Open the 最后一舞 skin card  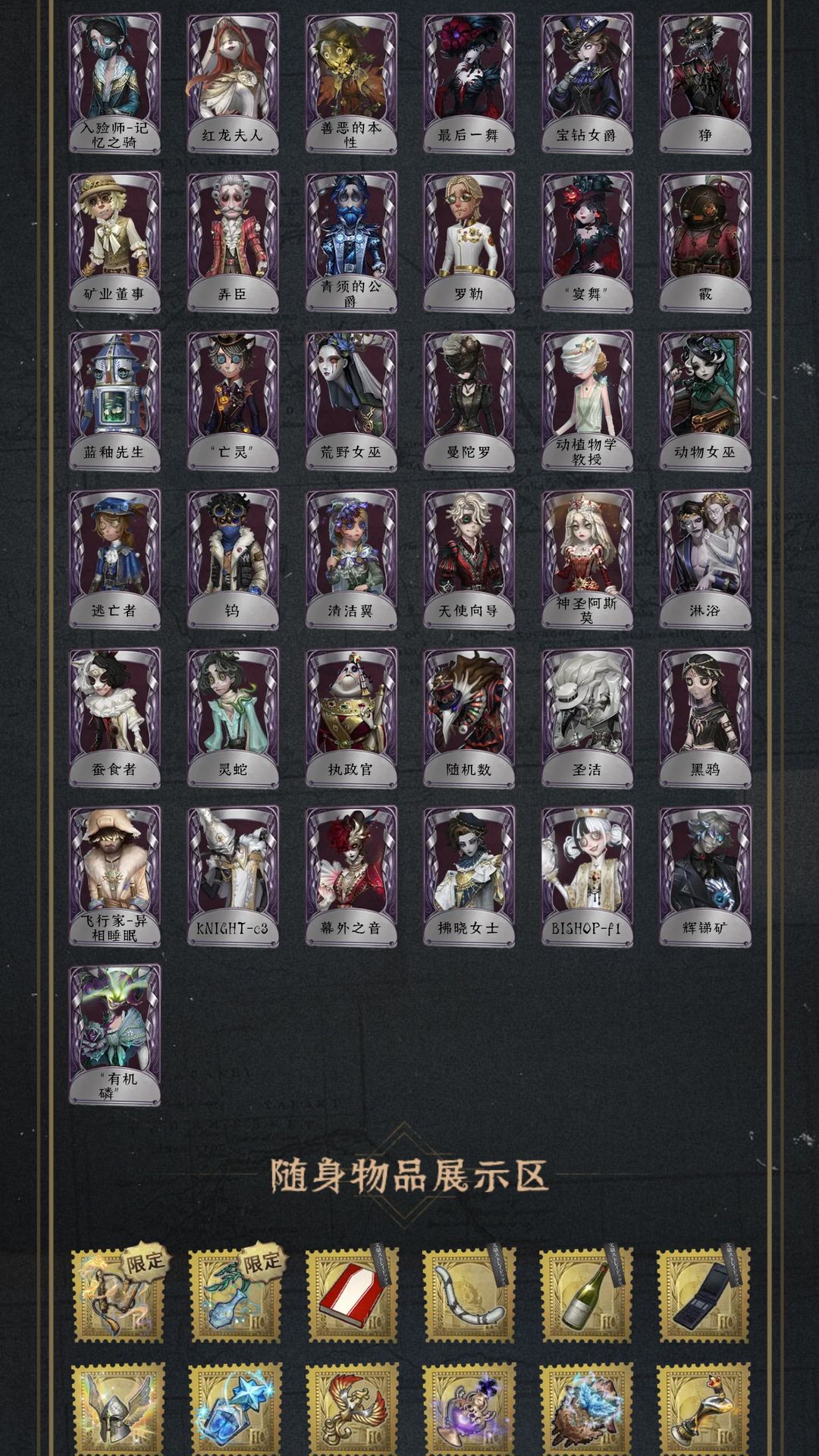click(x=469, y=83)
